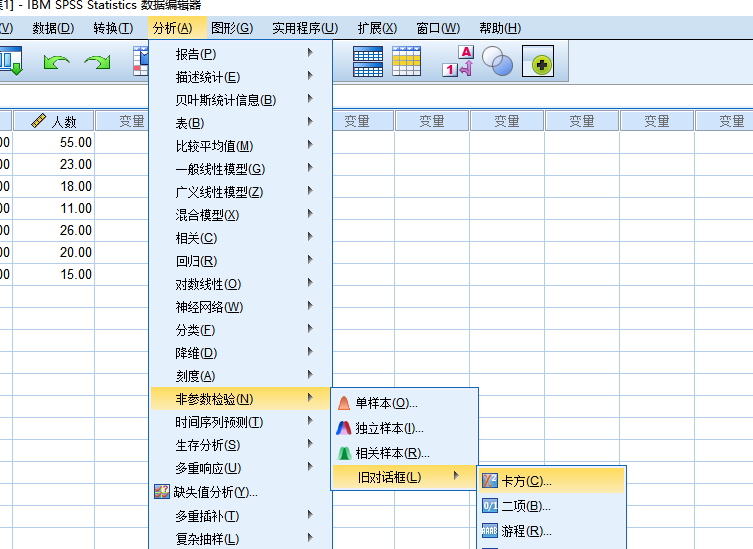The image size is (753, 549).
Task: Expand the 生存分析(S) submenu
Action: 241,445
